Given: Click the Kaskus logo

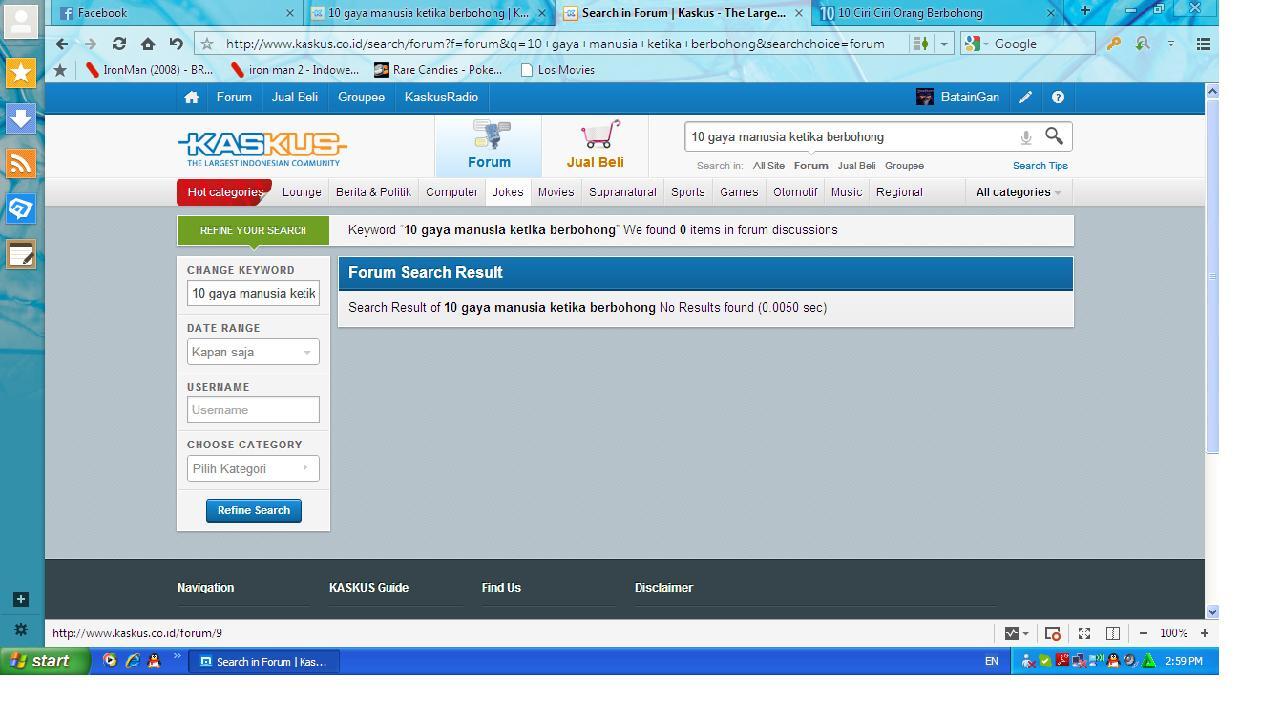Looking at the screenshot, I should tap(262, 149).
